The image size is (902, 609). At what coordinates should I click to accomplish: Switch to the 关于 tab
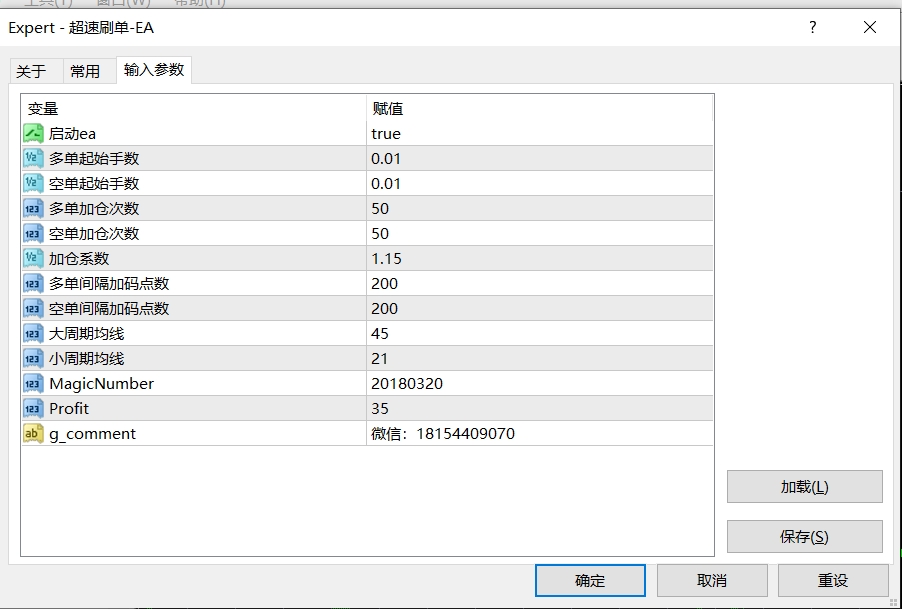pyautogui.click(x=32, y=71)
